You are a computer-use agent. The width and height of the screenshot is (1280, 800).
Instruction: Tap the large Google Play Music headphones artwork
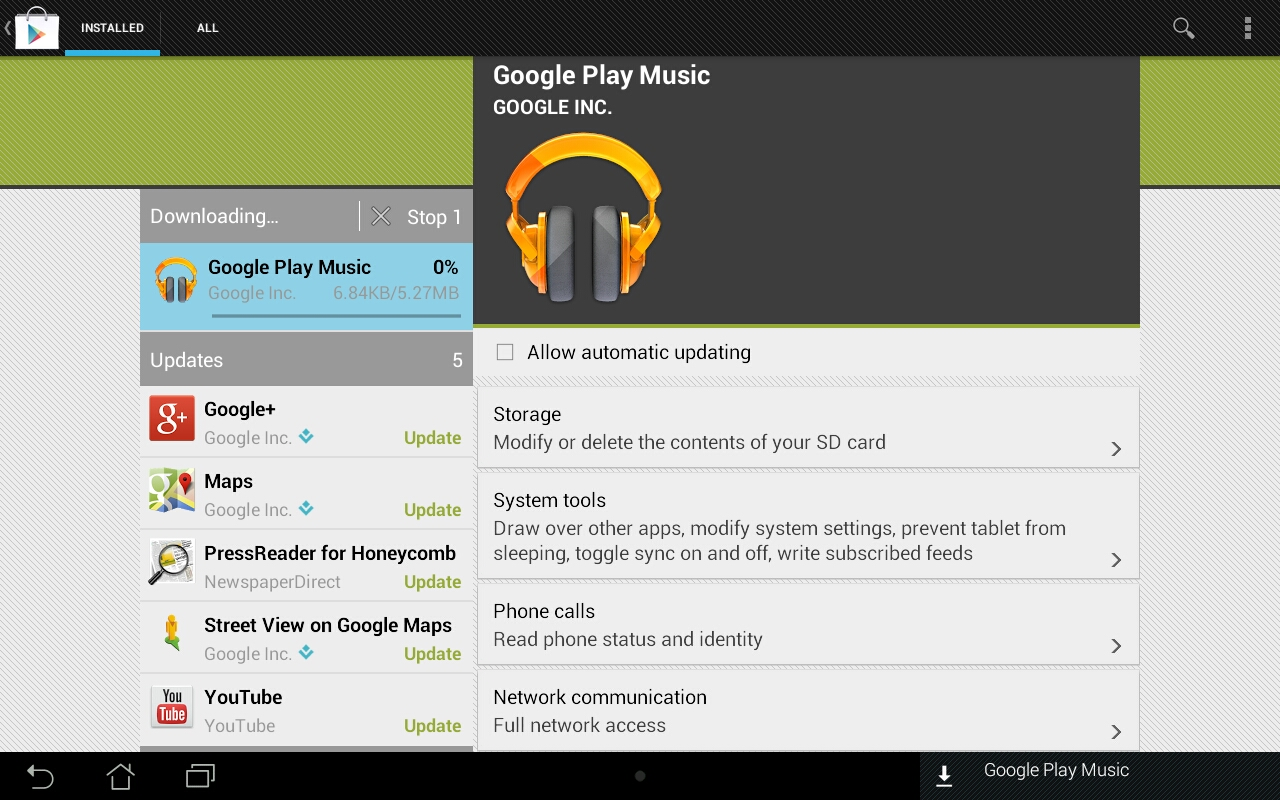[583, 217]
